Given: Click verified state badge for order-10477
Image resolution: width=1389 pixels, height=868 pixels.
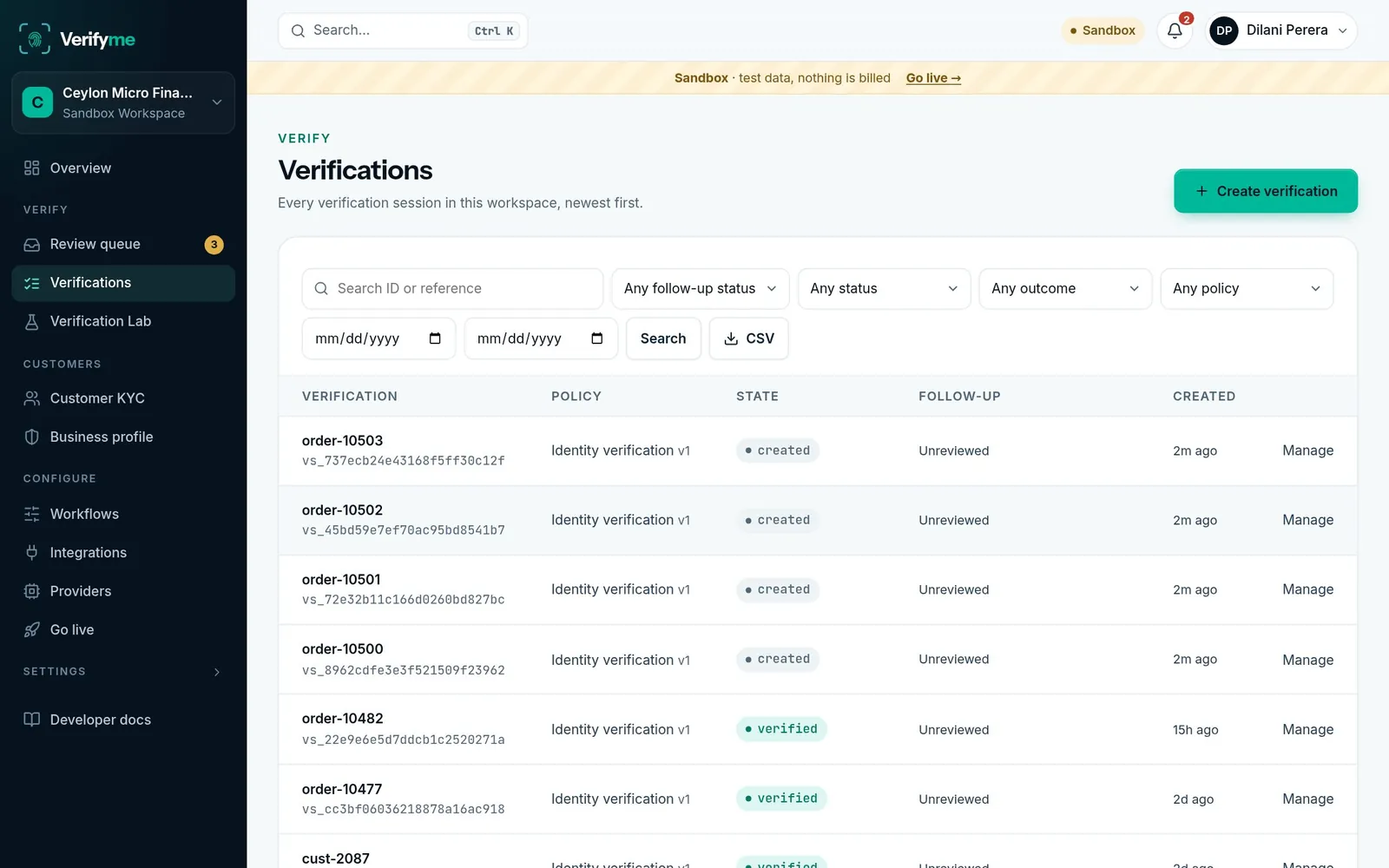Looking at the screenshot, I should (781, 799).
